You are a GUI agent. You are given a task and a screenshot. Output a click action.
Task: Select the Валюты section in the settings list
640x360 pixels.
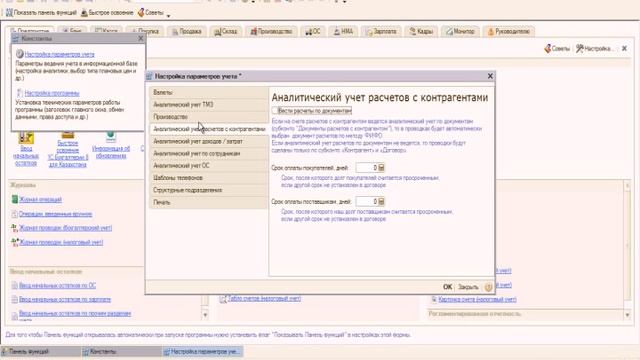(x=209, y=93)
